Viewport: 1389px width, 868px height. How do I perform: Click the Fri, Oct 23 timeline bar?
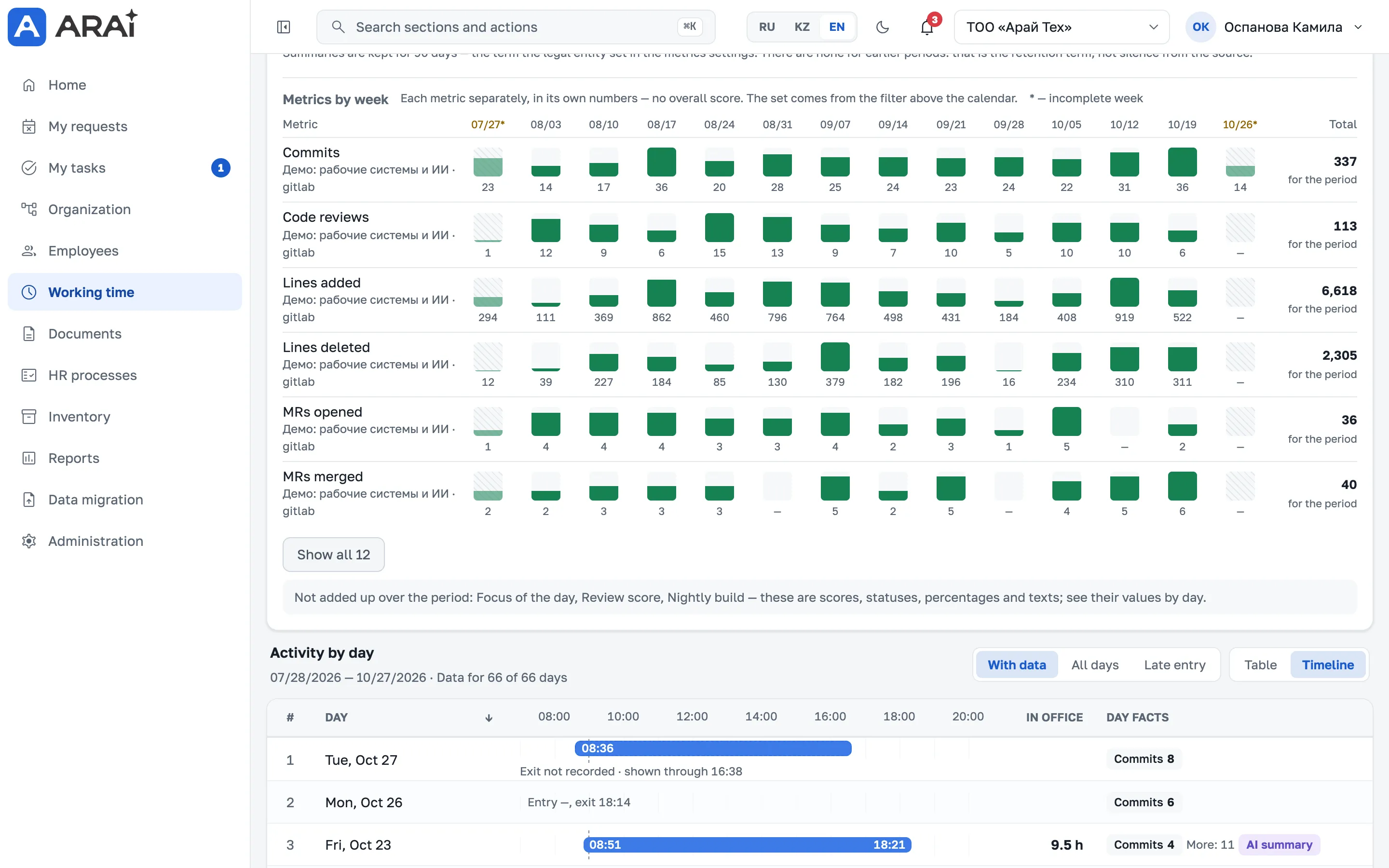point(747,844)
